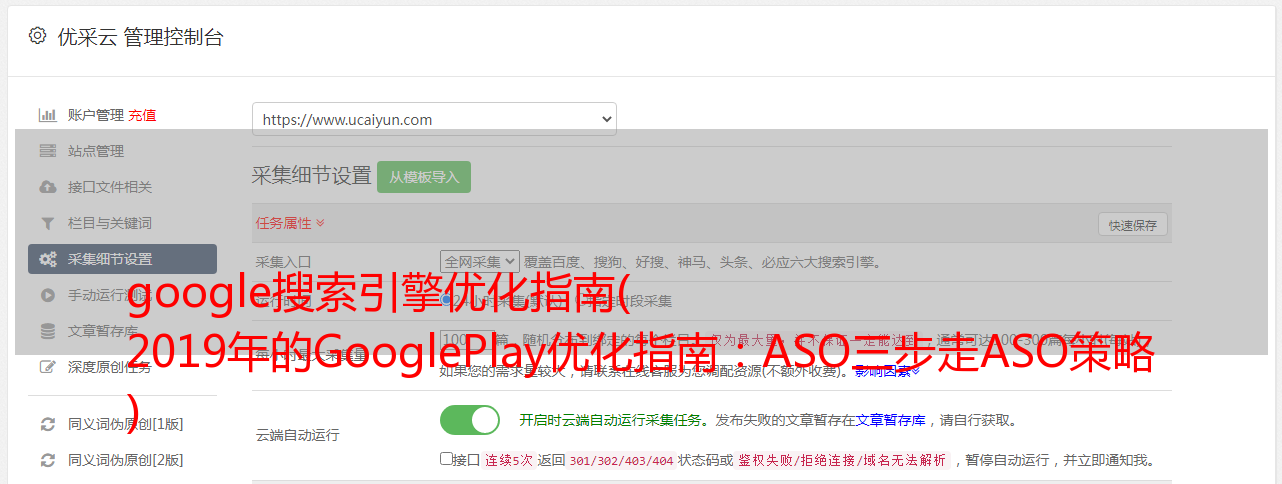Screen dimensions: 1282x484
Task: Open 同义词伪原创[2版] in the sidebar
Action: click(x=126, y=460)
